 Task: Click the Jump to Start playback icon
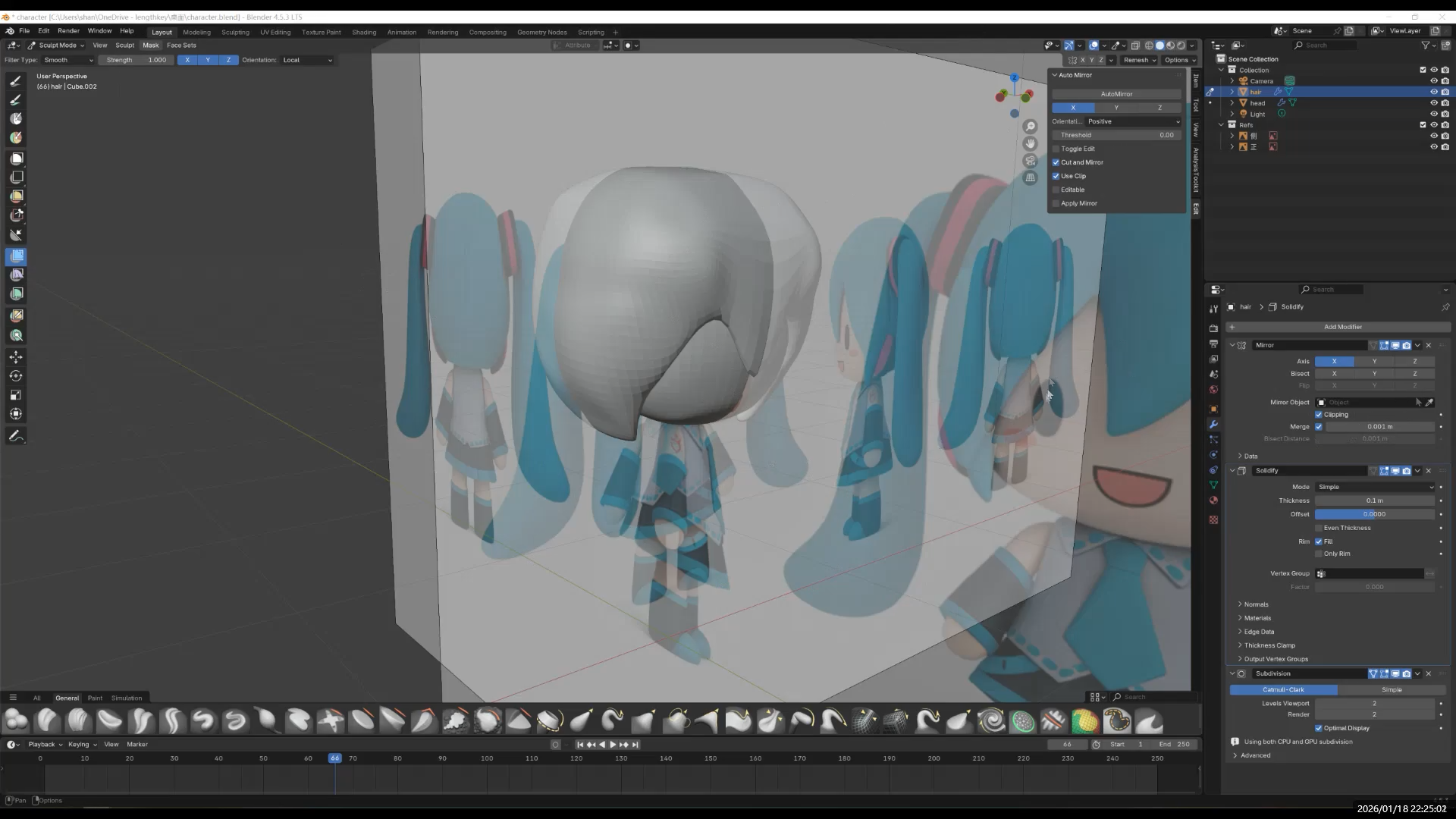click(x=580, y=745)
